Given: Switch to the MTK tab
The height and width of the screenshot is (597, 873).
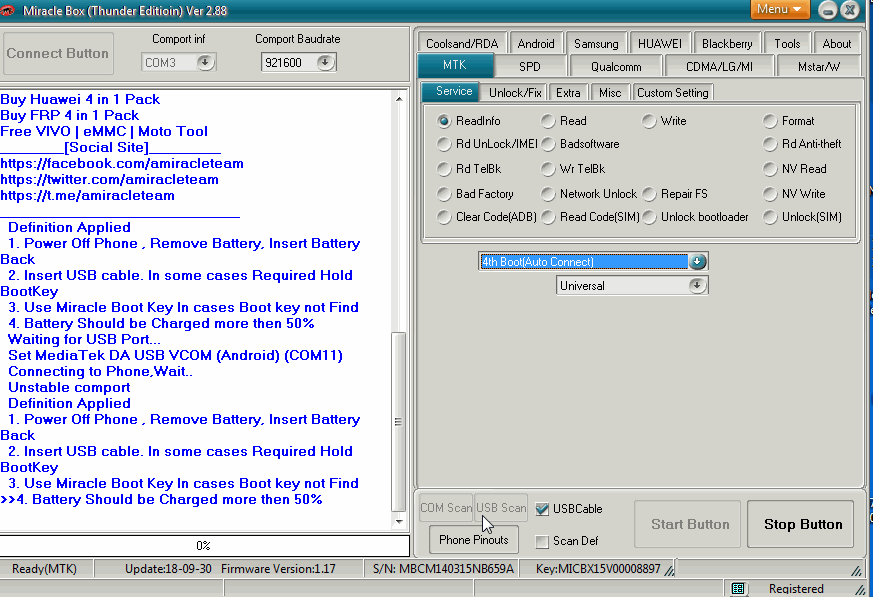Looking at the screenshot, I should (455, 65).
